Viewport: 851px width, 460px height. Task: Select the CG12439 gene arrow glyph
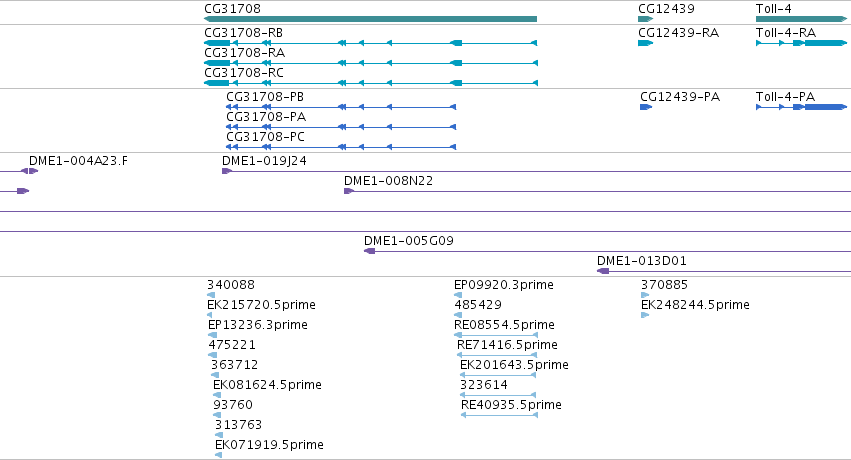pos(645,19)
